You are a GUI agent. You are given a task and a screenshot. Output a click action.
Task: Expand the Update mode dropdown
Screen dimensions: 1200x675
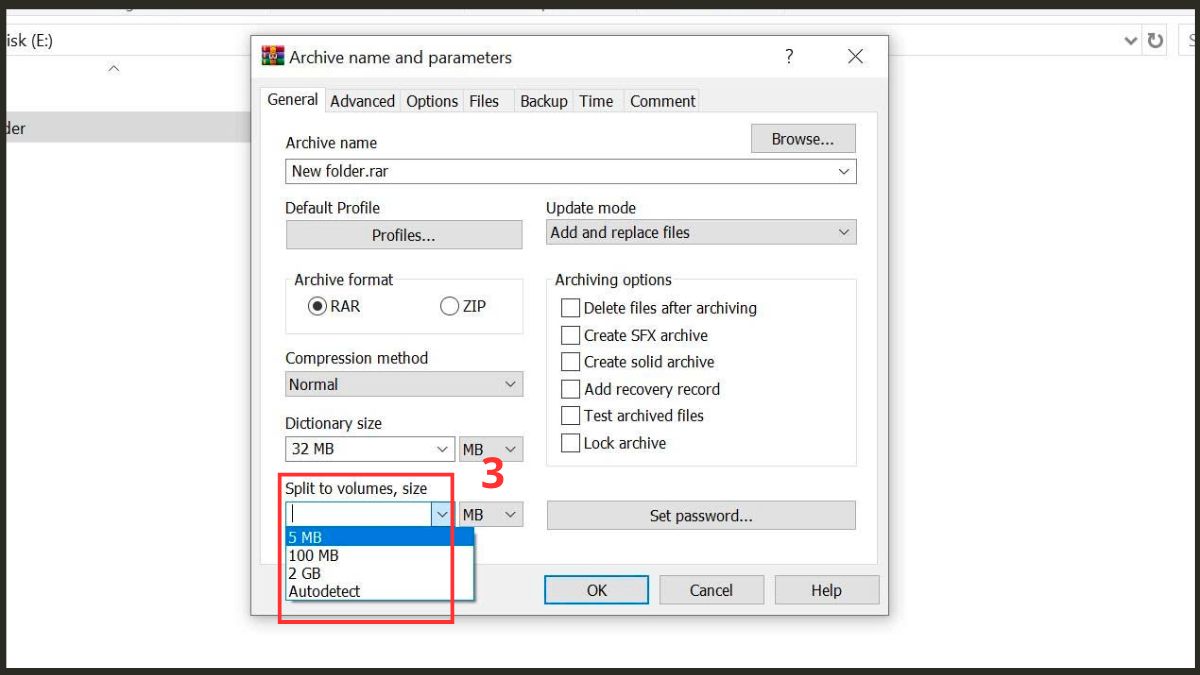pyautogui.click(x=701, y=232)
